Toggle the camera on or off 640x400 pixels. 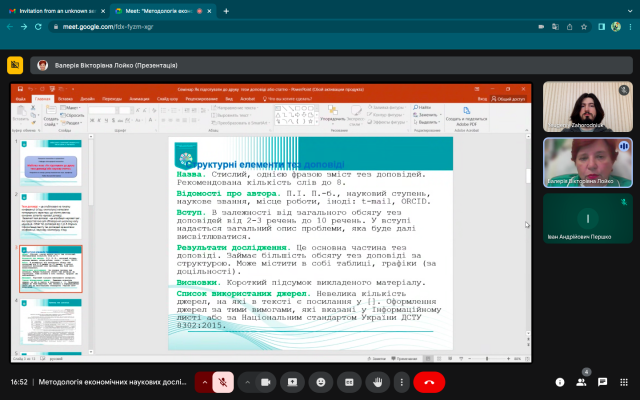266,382
